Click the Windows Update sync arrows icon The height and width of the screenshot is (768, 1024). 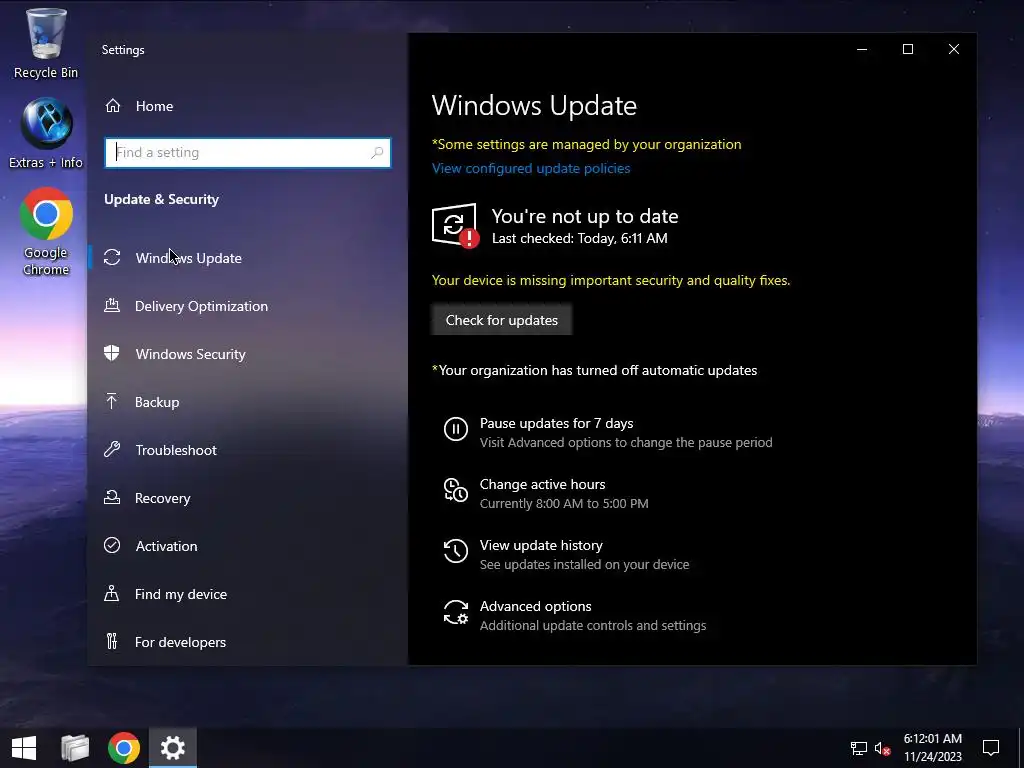click(x=112, y=257)
